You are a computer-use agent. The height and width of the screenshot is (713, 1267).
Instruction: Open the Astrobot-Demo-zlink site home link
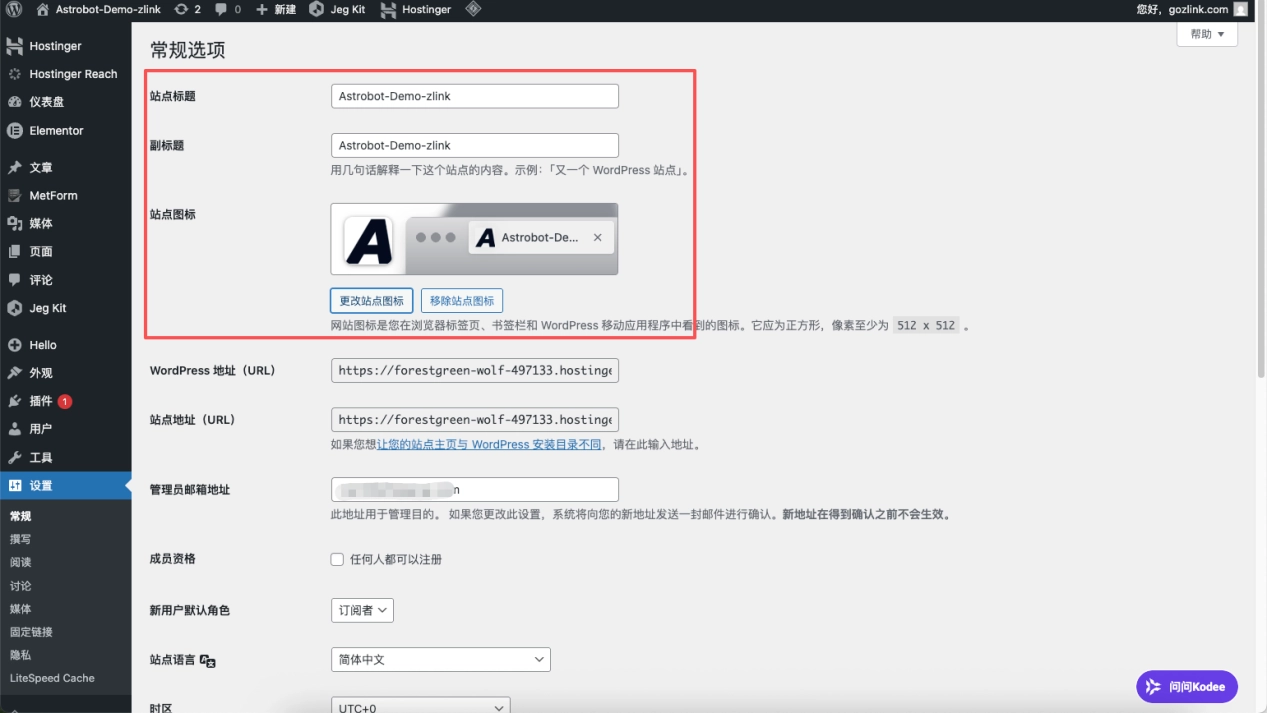[97, 9]
